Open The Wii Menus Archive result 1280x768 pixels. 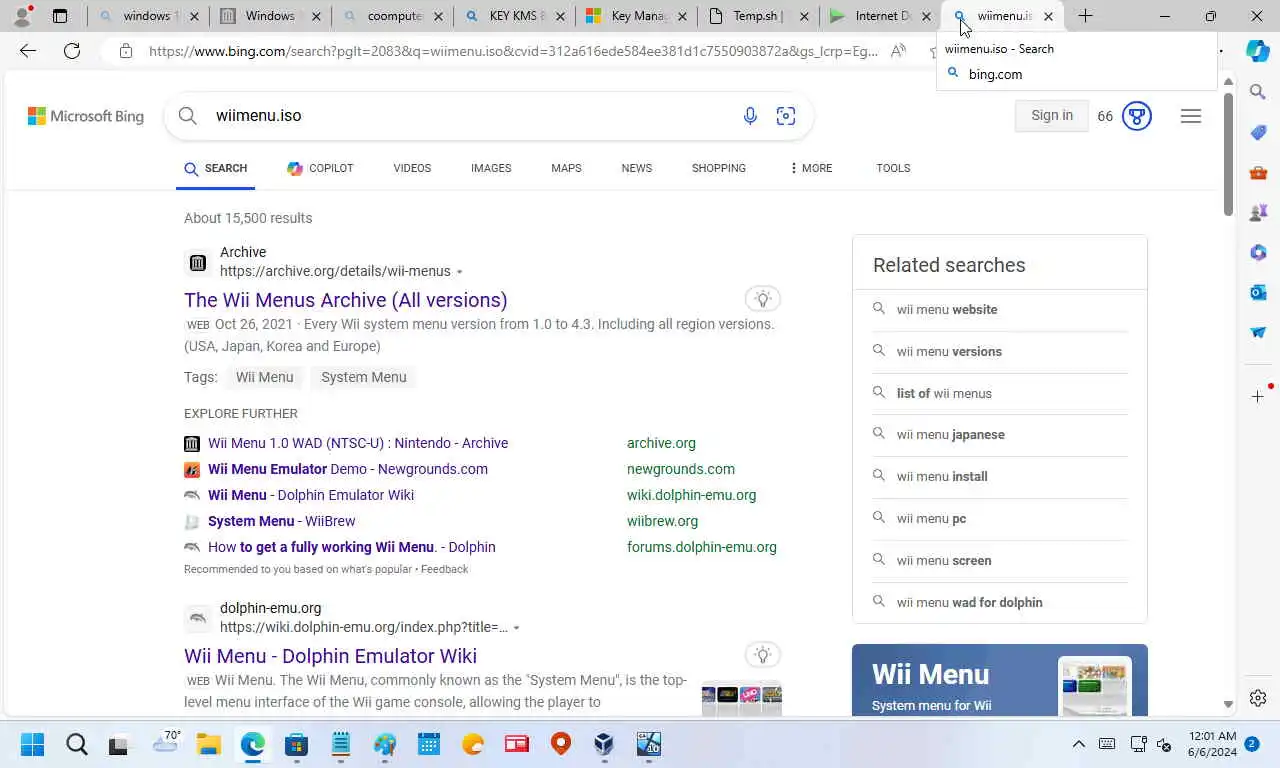[x=345, y=300]
